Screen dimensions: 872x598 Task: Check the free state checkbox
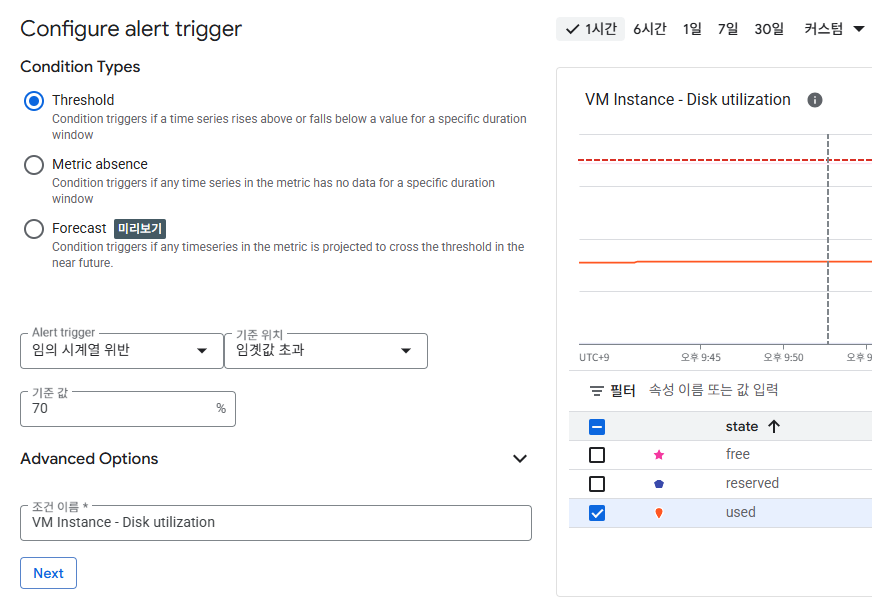[x=597, y=455]
